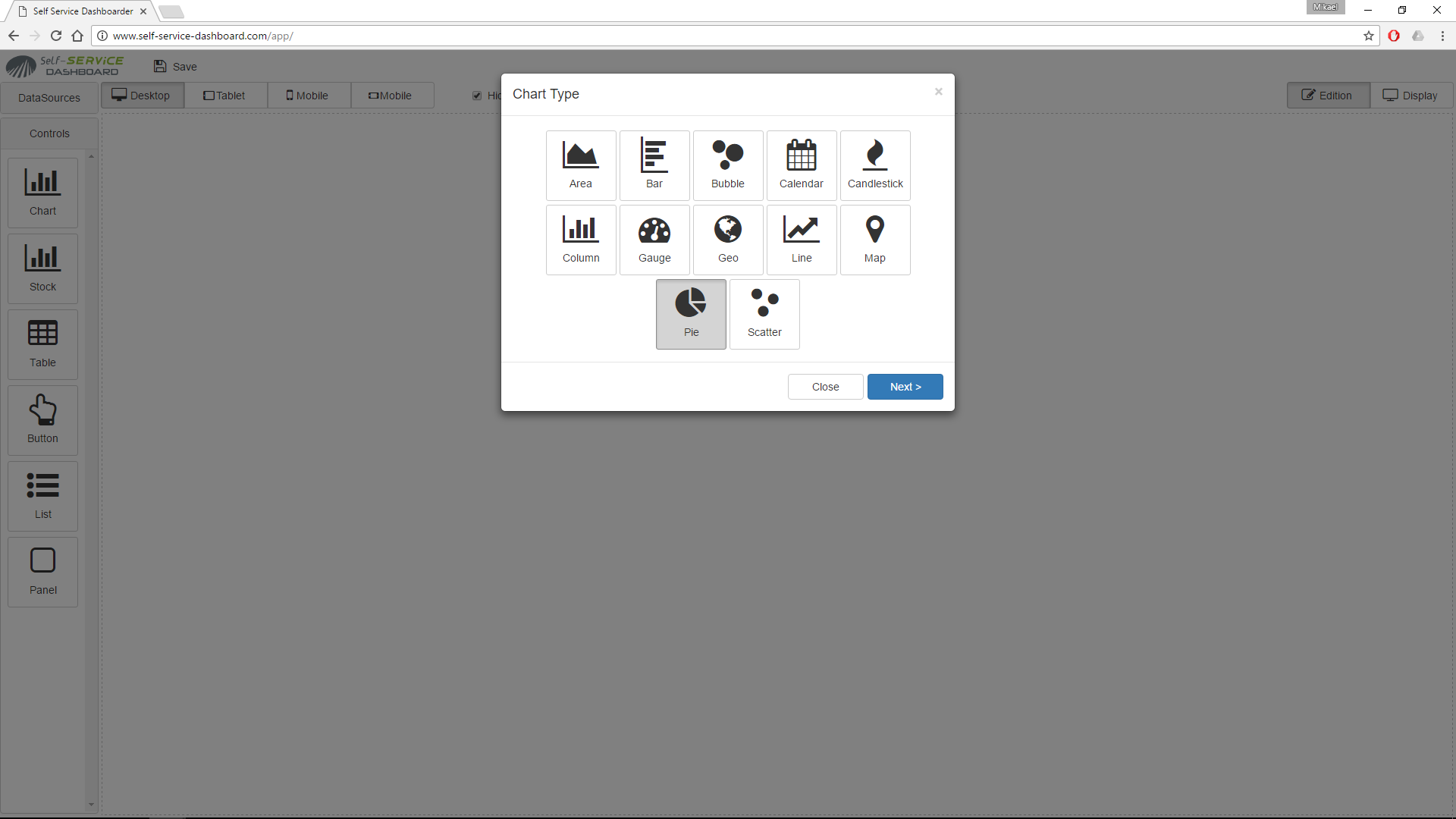Select the Gauge chart type
Viewport: 1456px width, 819px height.
click(653, 239)
